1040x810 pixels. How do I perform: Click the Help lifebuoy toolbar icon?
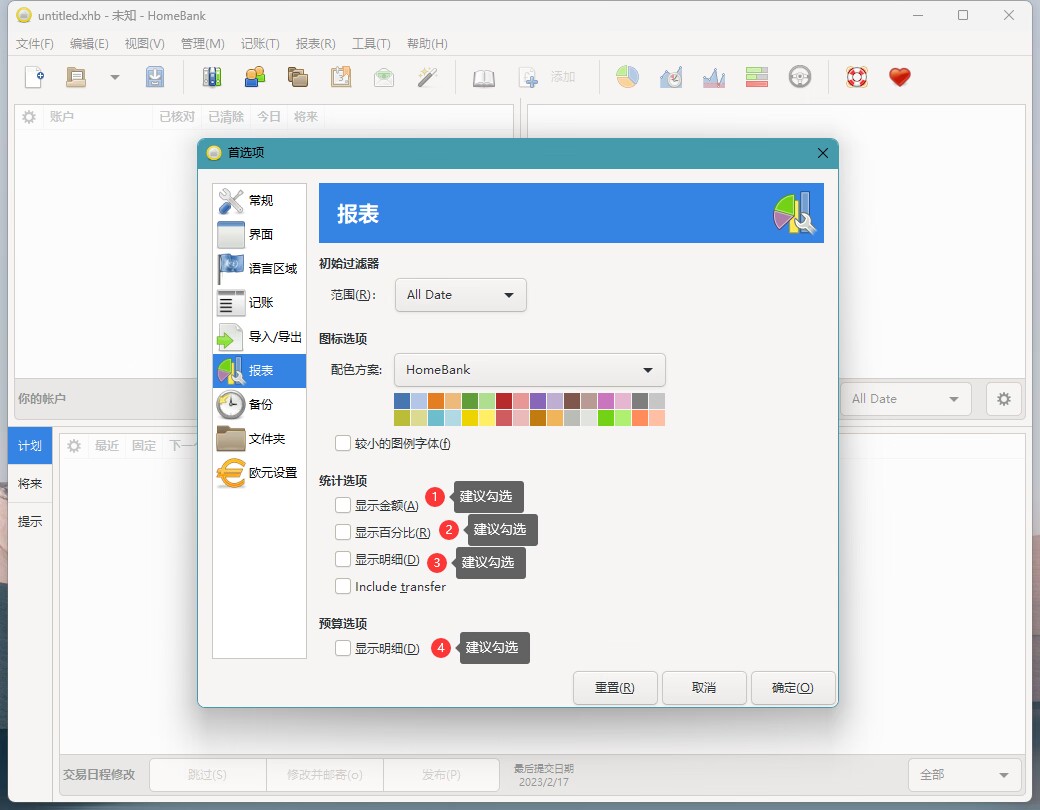(x=856, y=77)
